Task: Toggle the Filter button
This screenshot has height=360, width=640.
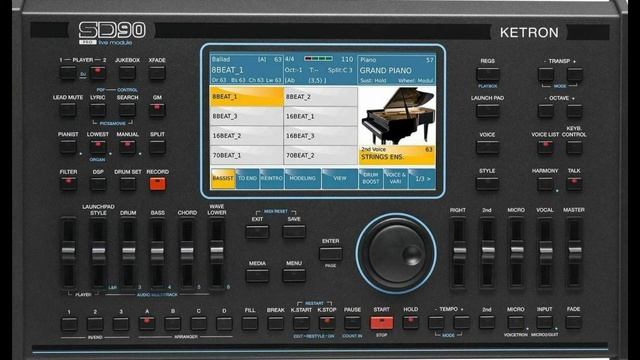Action: click(x=68, y=184)
